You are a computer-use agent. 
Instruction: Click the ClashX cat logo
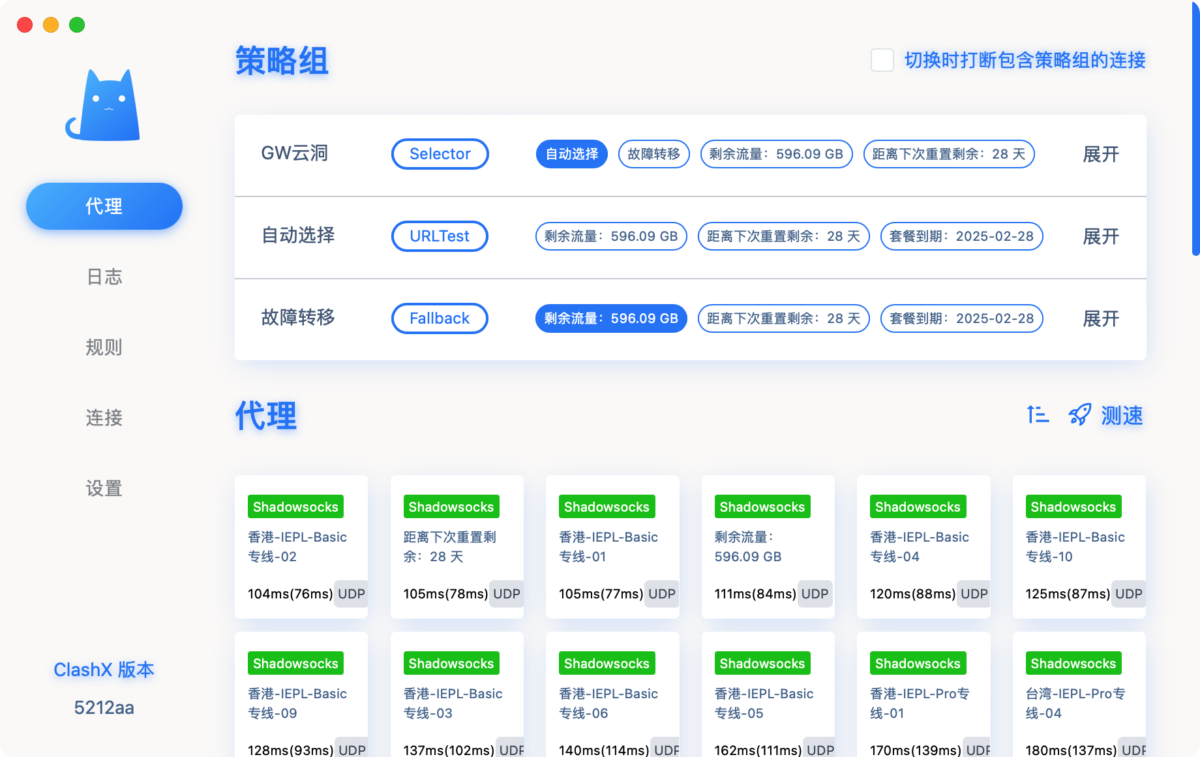[x=103, y=105]
